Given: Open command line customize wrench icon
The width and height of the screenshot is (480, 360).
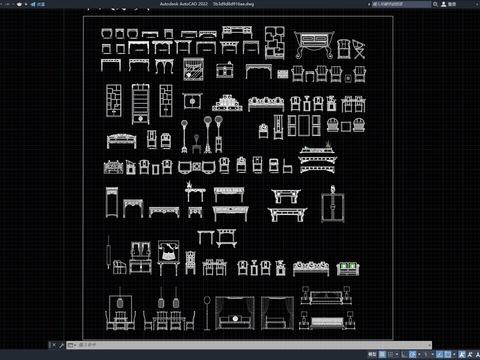Looking at the screenshot, I should point(61,345).
